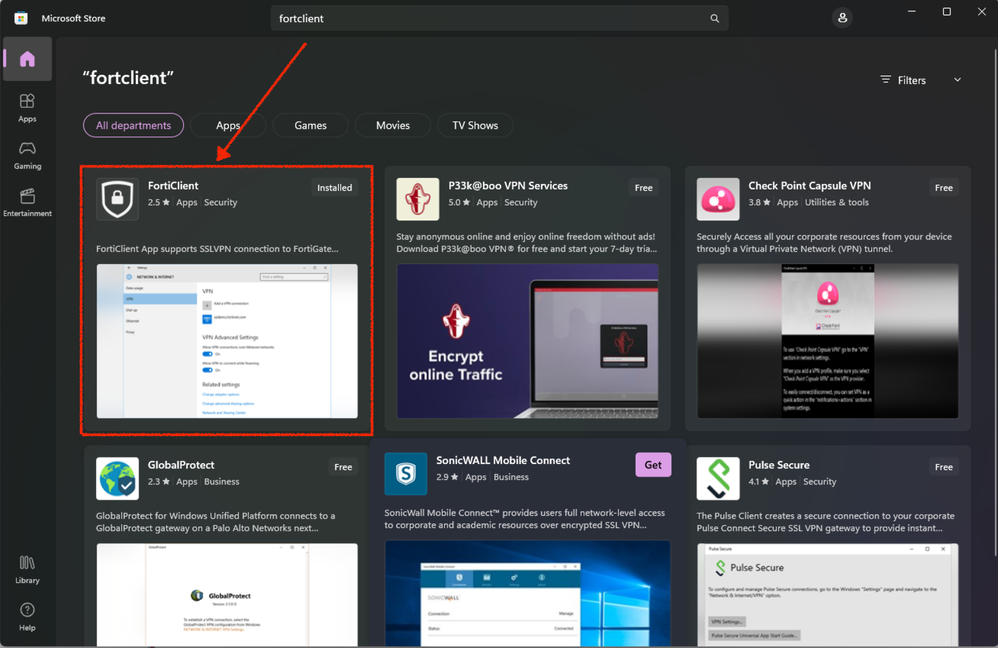Screen dimensions: 998x648
Task: Open the user account profile icon
Action: [x=842, y=18]
